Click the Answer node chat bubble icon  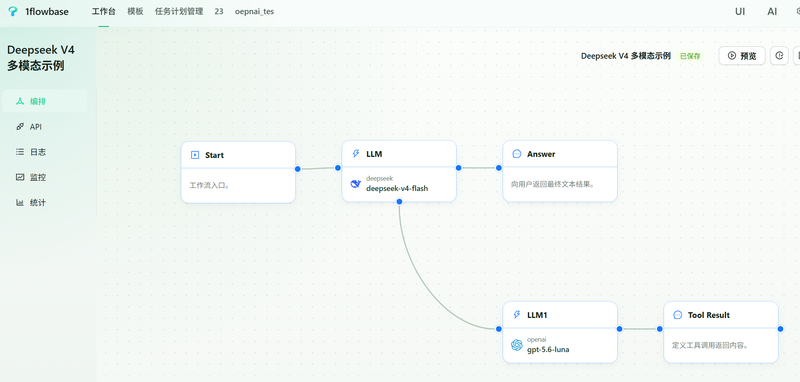click(516, 154)
